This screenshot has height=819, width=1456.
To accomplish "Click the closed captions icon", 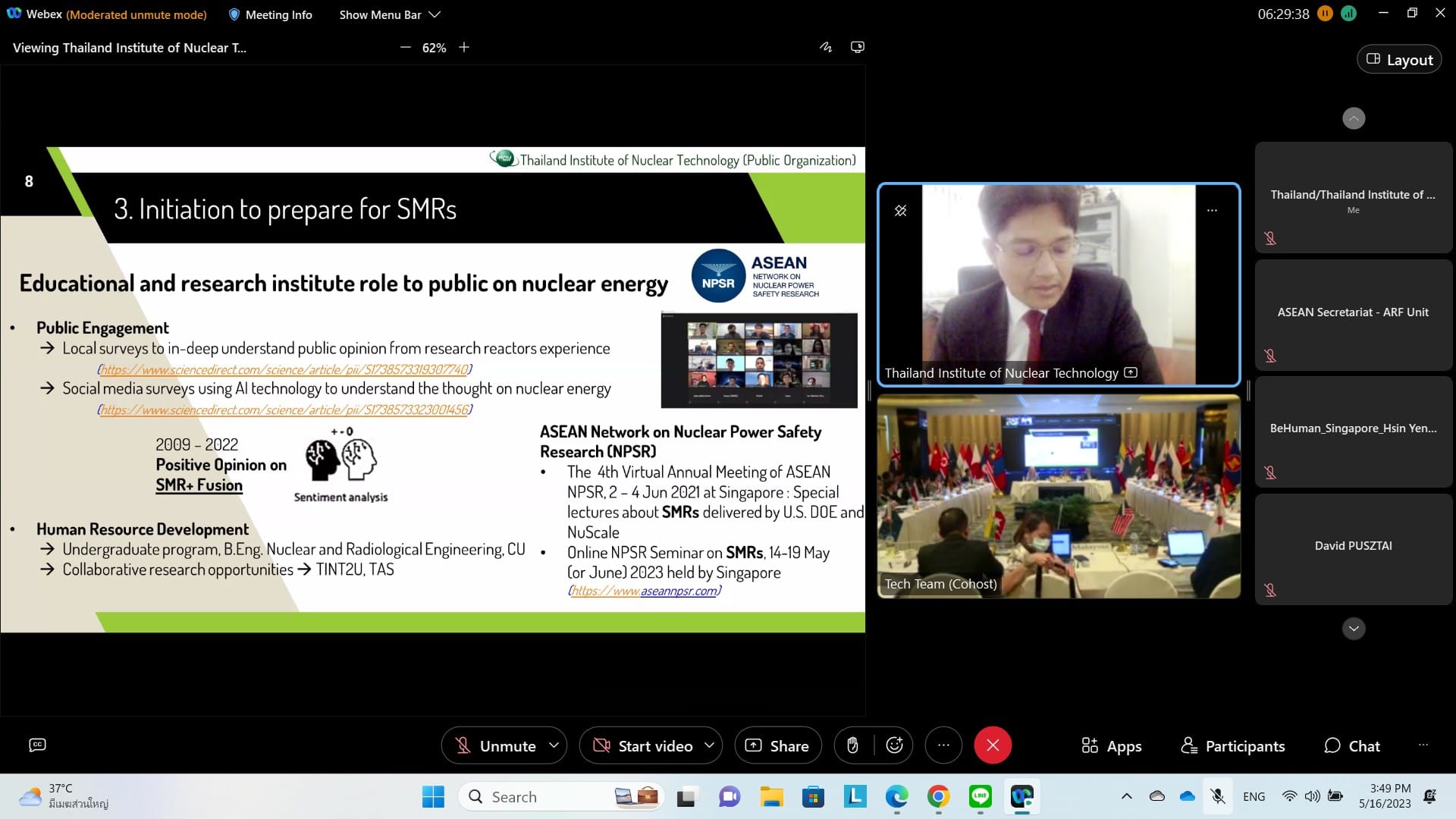I will click(37, 745).
